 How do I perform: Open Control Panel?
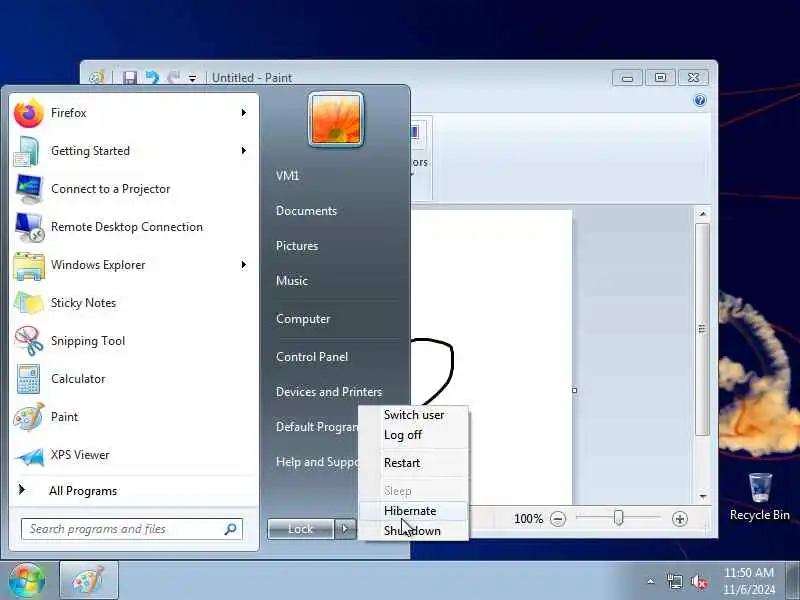(312, 357)
